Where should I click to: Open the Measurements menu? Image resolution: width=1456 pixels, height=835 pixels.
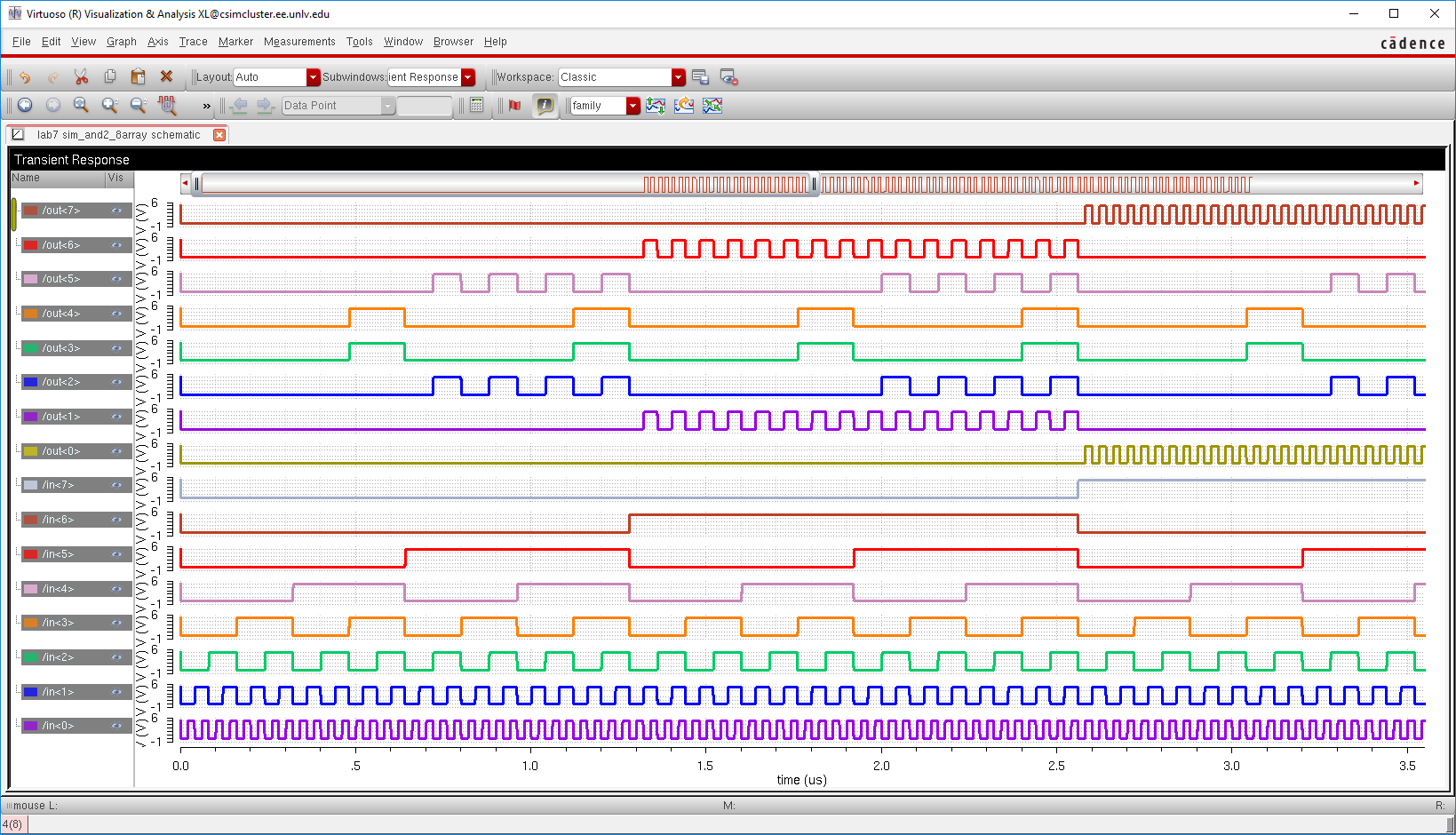(299, 42)
